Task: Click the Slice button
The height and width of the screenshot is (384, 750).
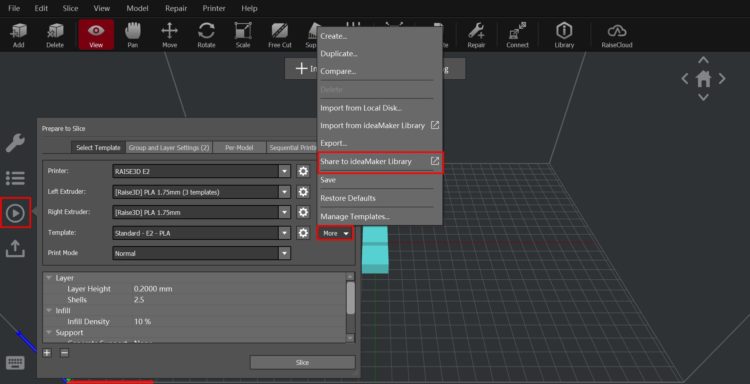Action: (x=302, y=362)
